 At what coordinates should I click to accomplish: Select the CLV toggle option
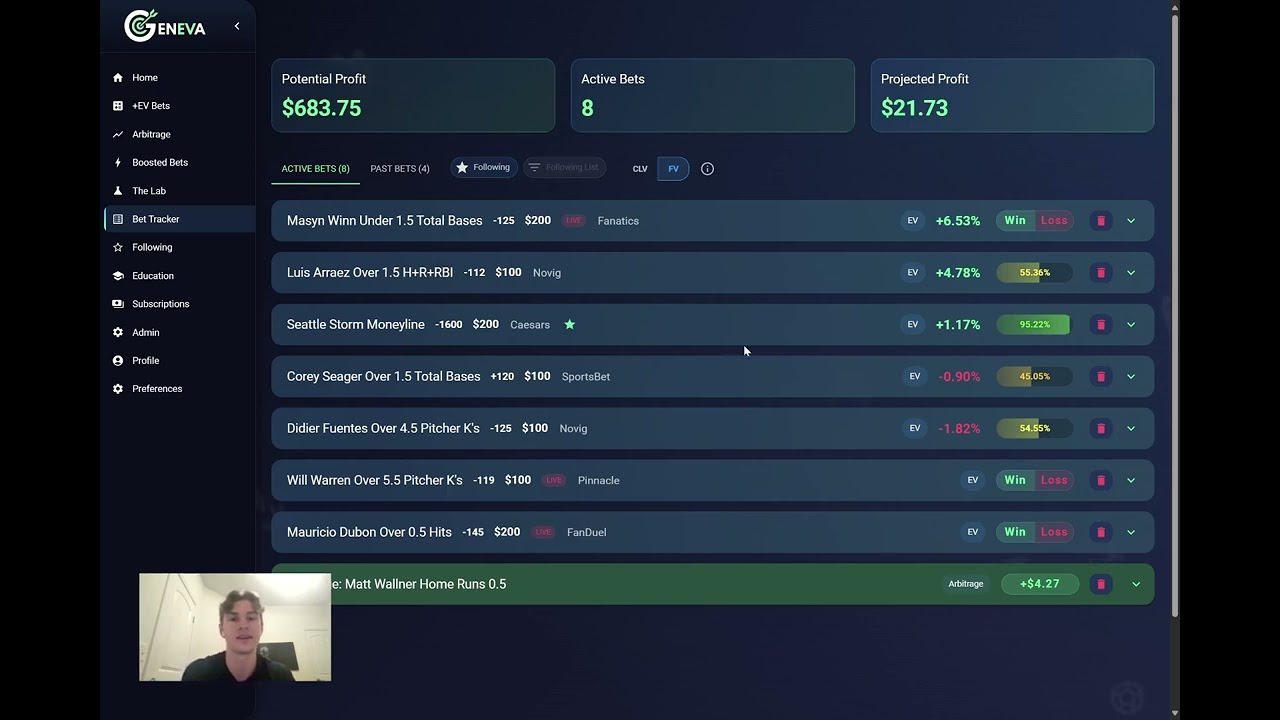tap(640, 169)
